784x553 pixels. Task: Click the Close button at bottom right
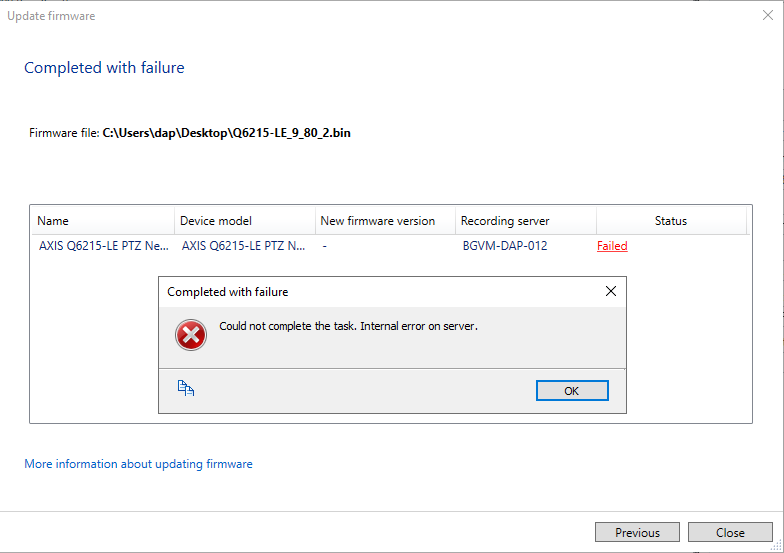coord(730,532)
